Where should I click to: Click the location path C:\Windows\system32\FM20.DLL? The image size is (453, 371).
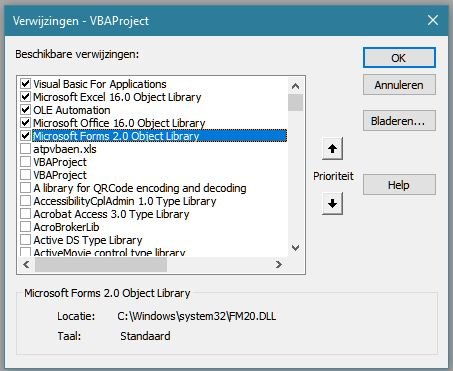(x=197, y=316)
